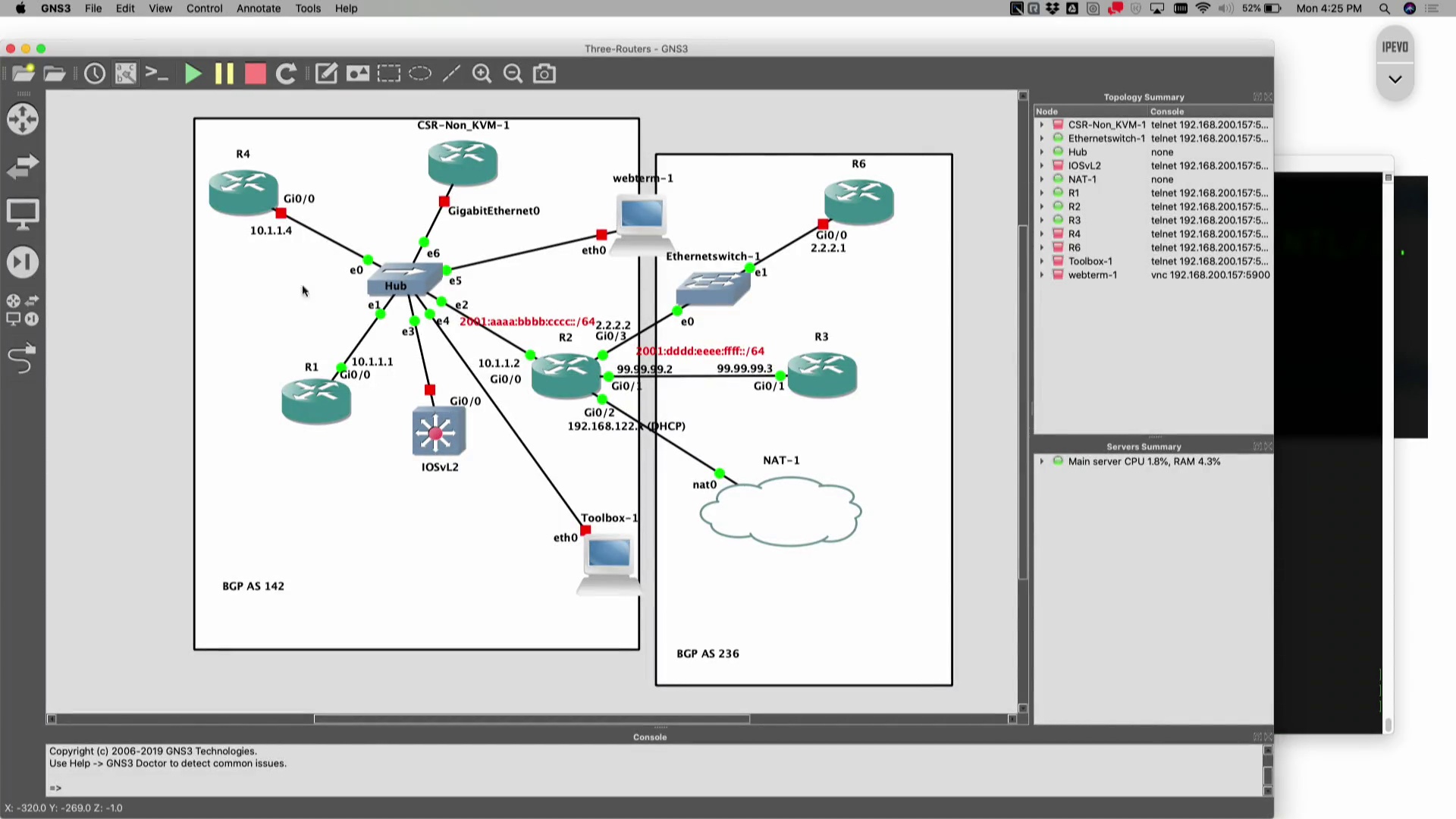Expand NAT-1 row in Topology Summary
This screenshot has width=1456, height=819.
pos(1041,179)
